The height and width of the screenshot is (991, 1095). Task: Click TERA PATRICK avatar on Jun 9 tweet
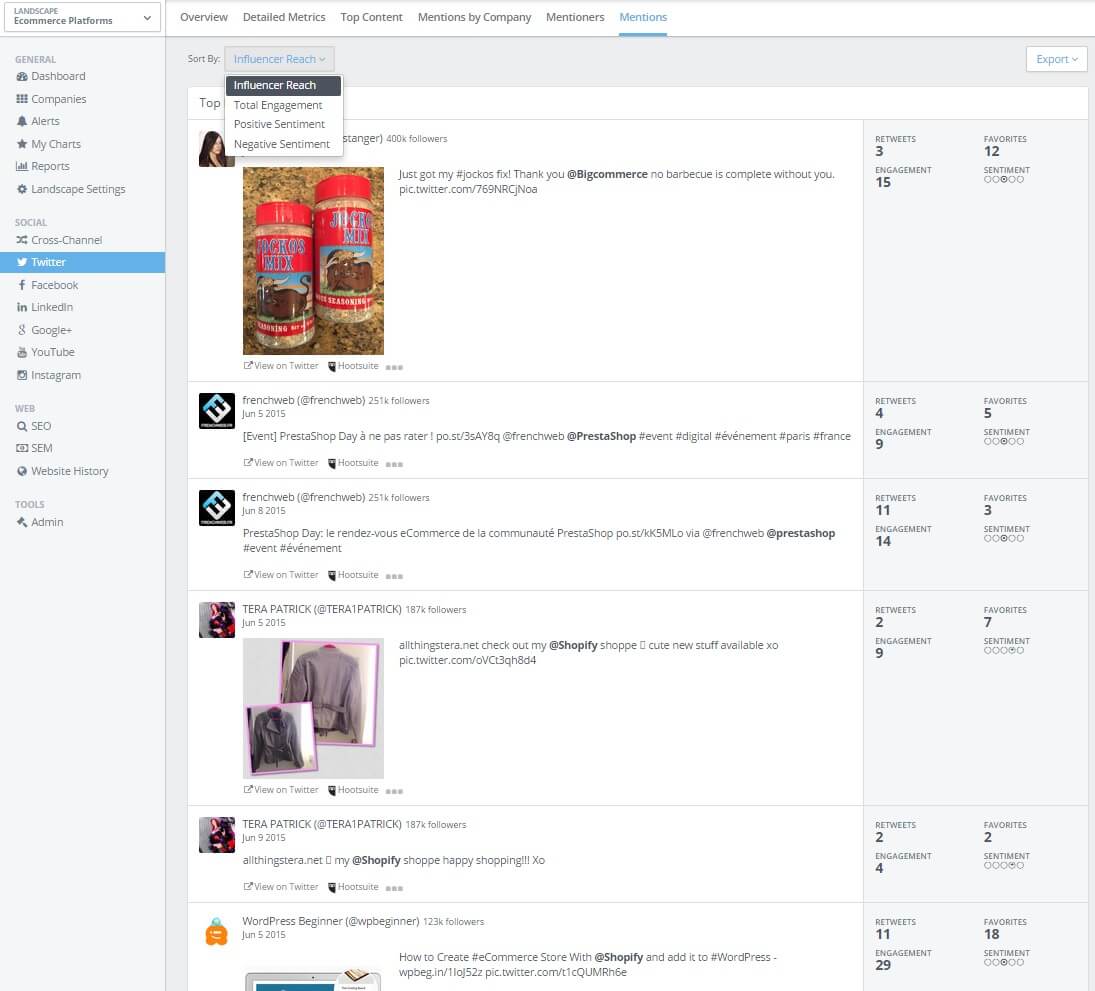[x=217, y=835]
